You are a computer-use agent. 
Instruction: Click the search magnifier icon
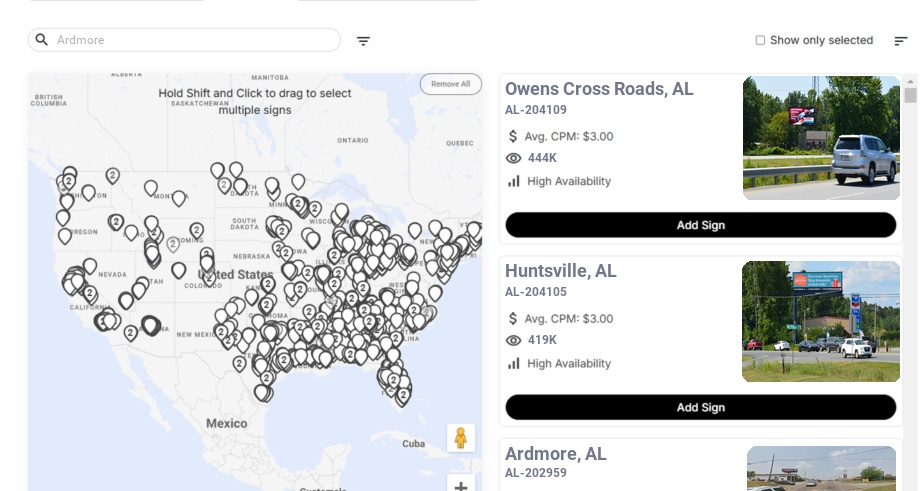[x=42, y=40]
